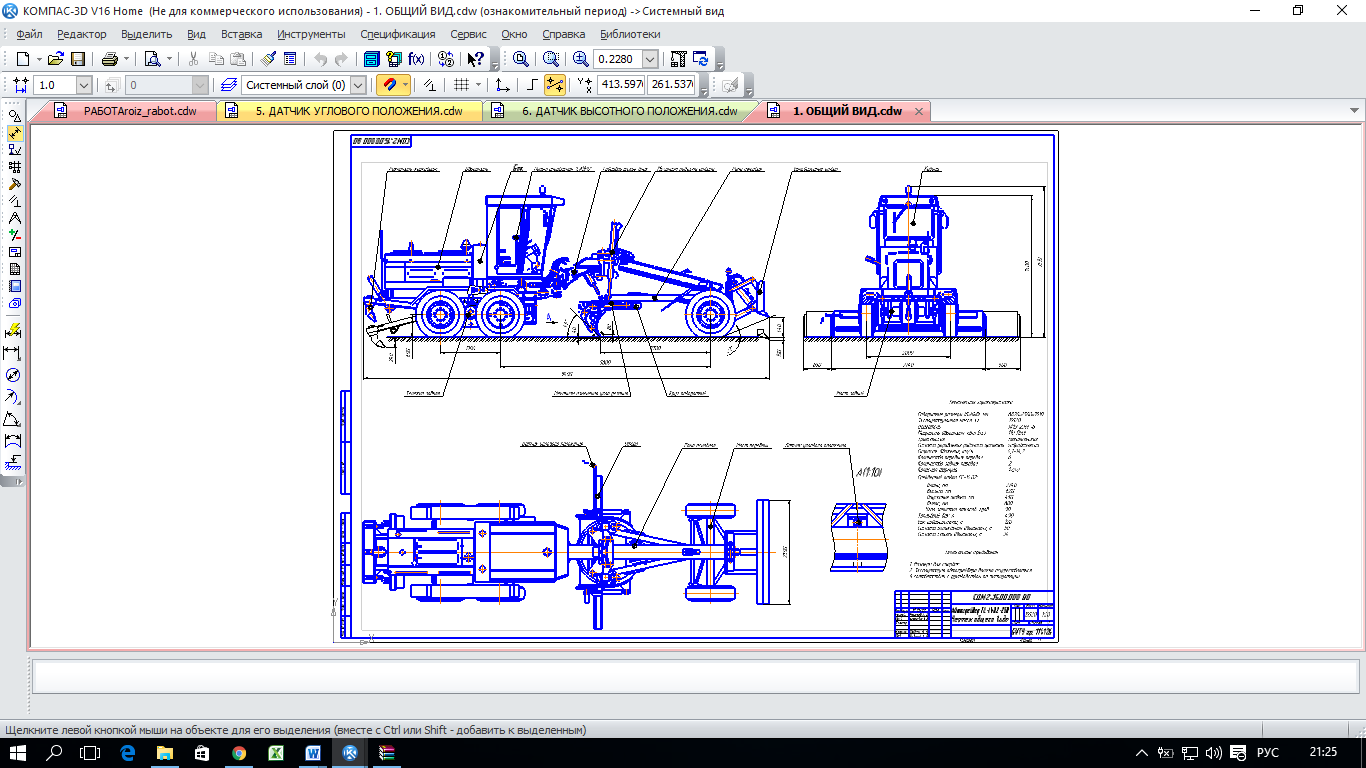1366x768 pixels.
Task: Expand the print options arrow beside printer
Action: (127, 59)
